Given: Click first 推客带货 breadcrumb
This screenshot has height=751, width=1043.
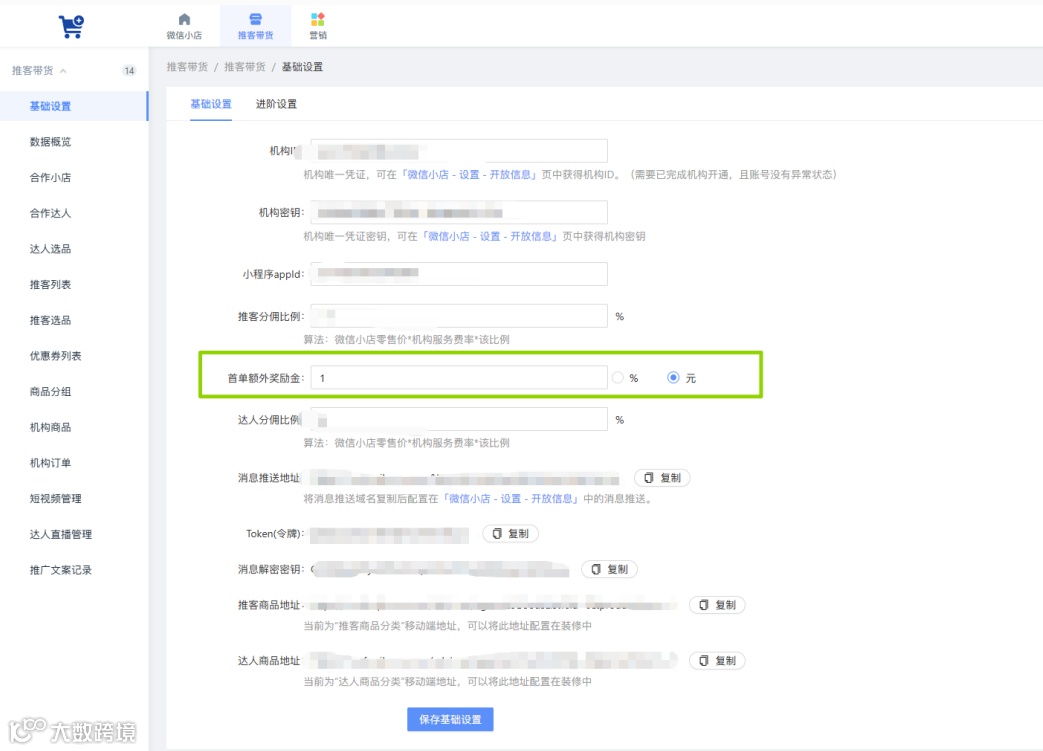Looking at the screenshot, I should [x=187, y=67].
